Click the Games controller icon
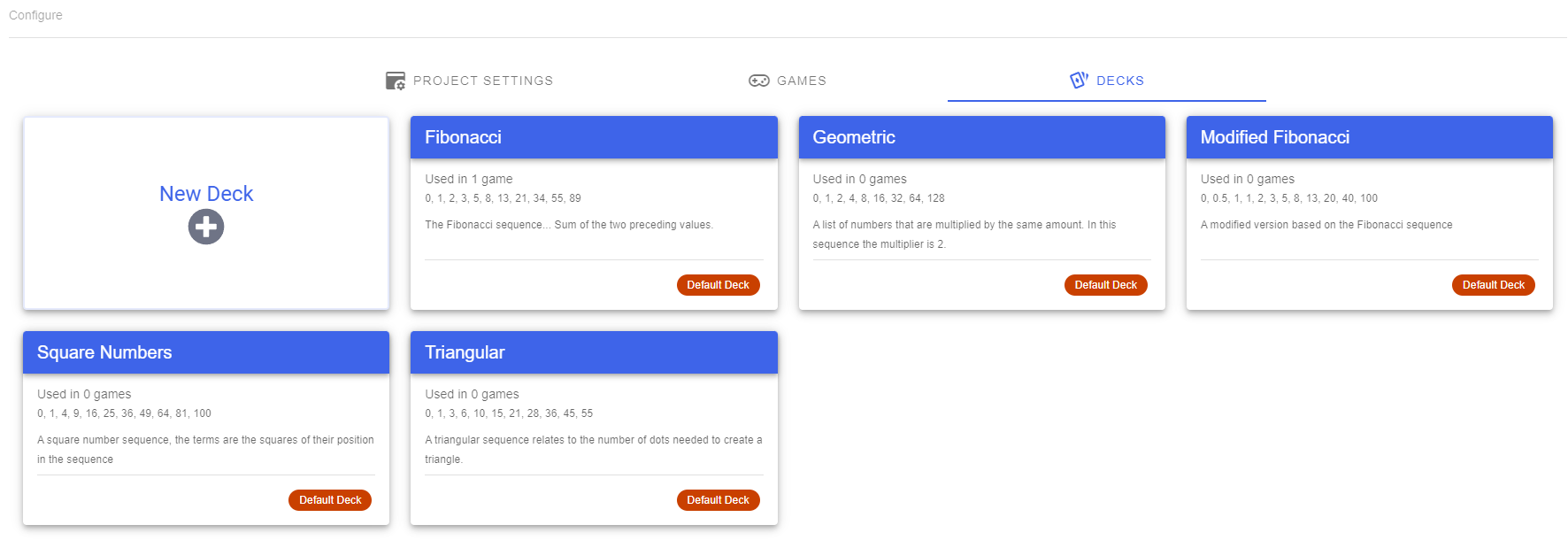Image resolution: width=1568 pixels, height=548 pixels. [x=759, y=81]
